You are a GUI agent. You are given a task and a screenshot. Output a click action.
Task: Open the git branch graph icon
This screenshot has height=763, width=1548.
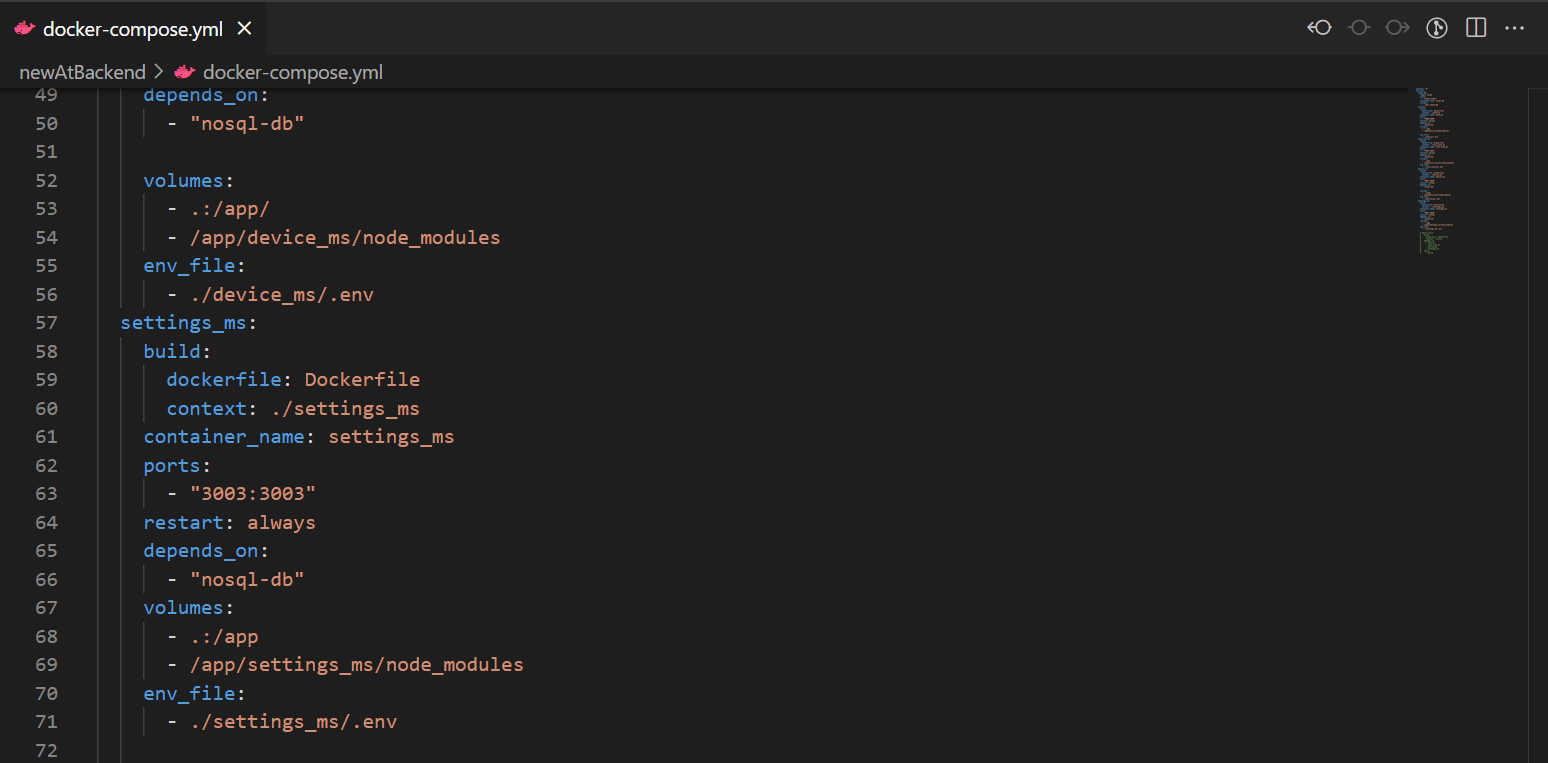pos(1437,28)
